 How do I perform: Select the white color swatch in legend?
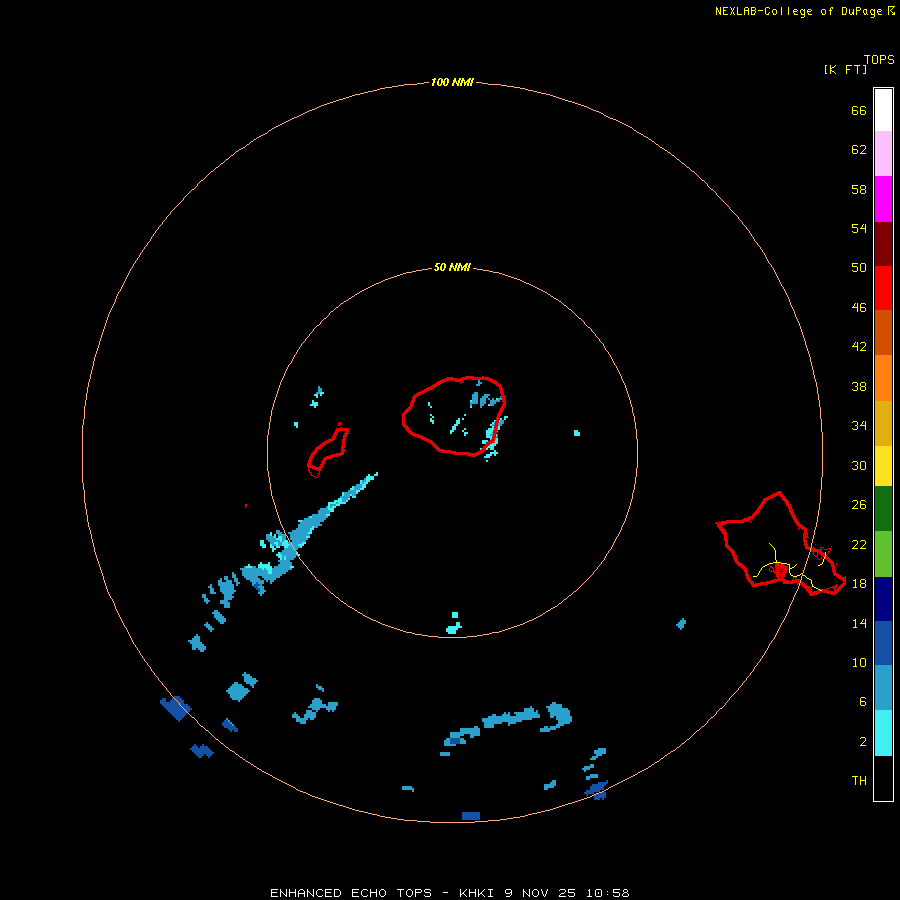(883, 110)
